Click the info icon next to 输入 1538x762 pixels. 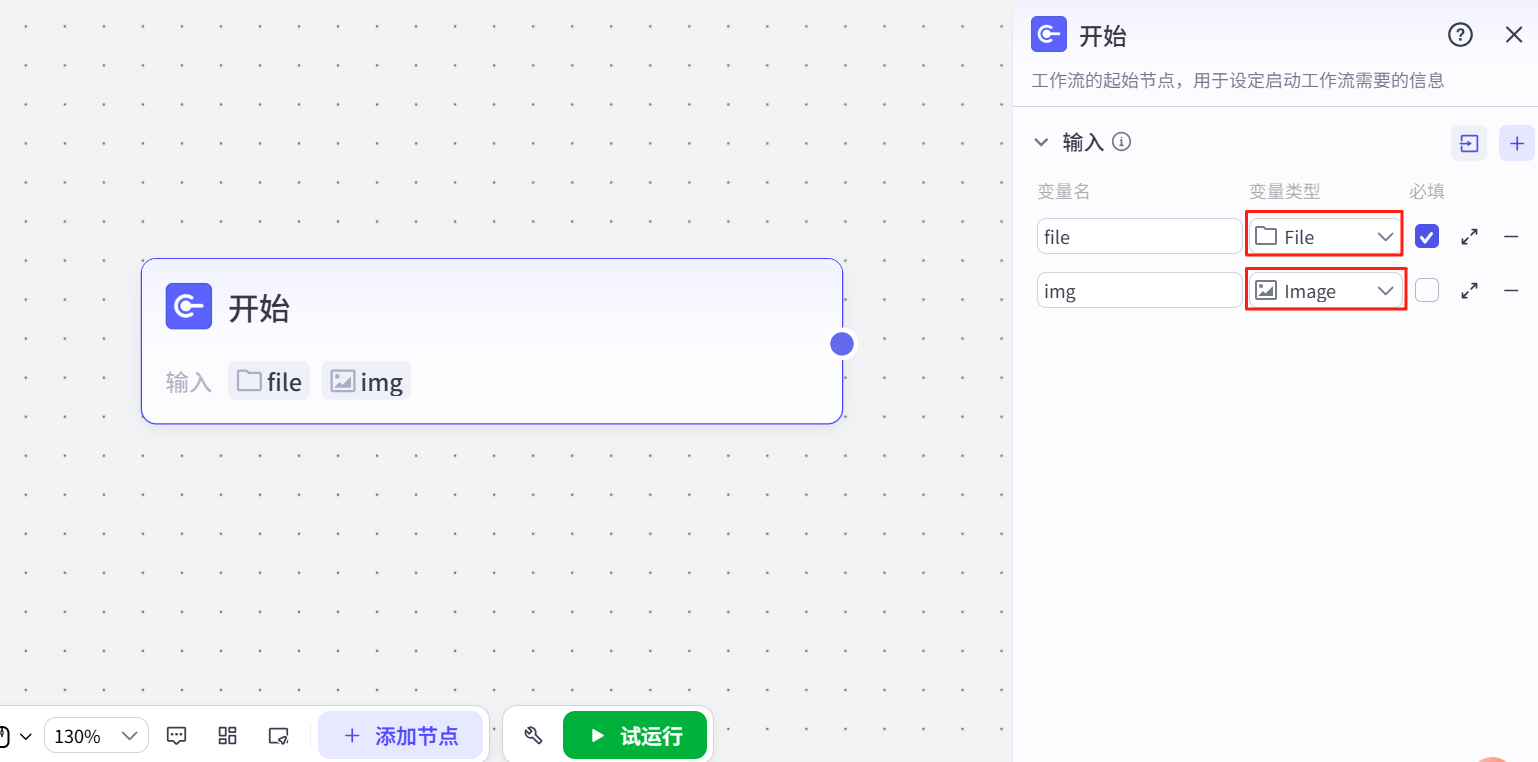coord(1122,142)
